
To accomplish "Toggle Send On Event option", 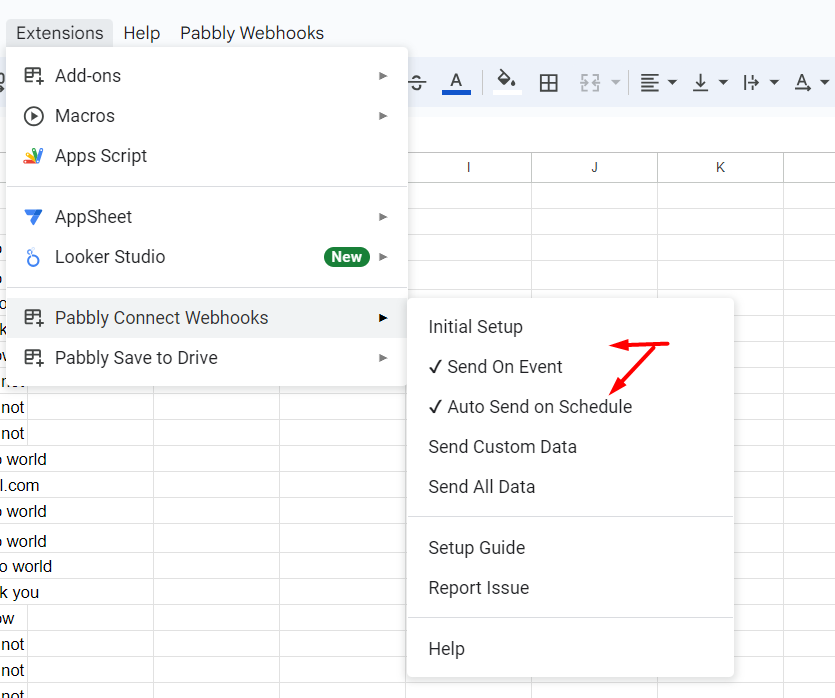I will (x=570, y=366).
